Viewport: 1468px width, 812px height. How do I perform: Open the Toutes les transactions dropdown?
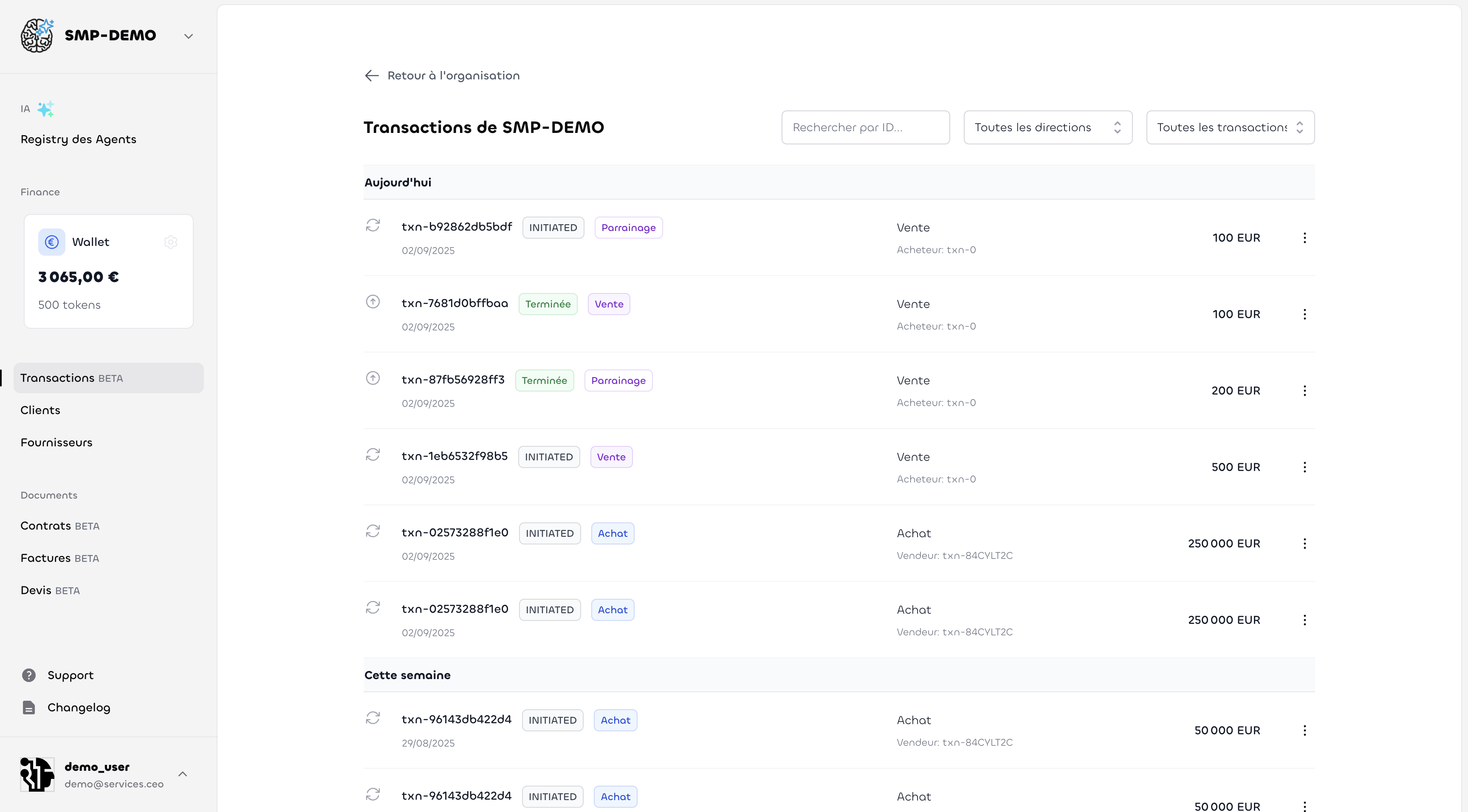tap(1230, 127)
